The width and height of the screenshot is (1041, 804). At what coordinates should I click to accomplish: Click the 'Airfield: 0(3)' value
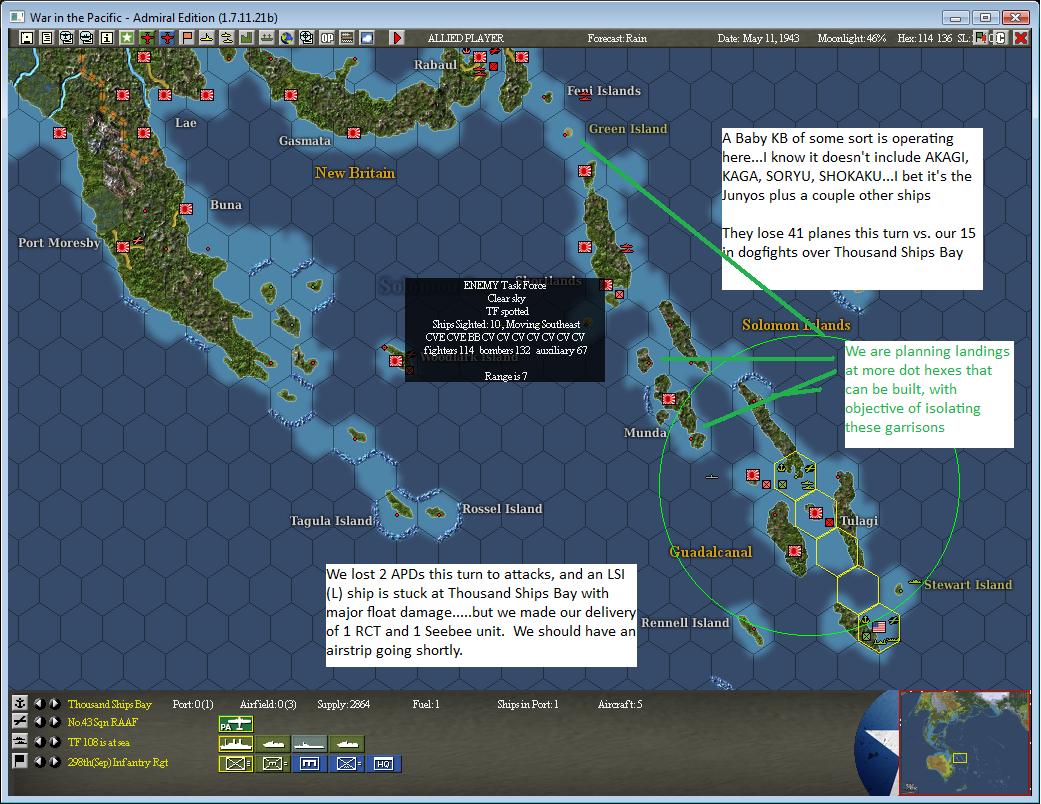click(268, 704)
